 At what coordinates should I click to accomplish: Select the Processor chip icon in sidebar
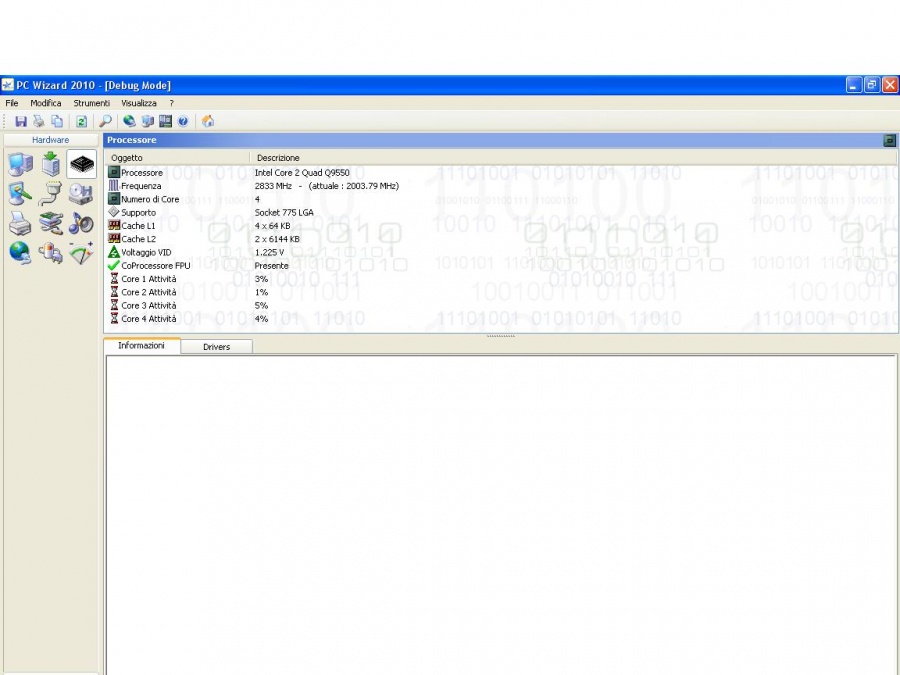(81, 165)
